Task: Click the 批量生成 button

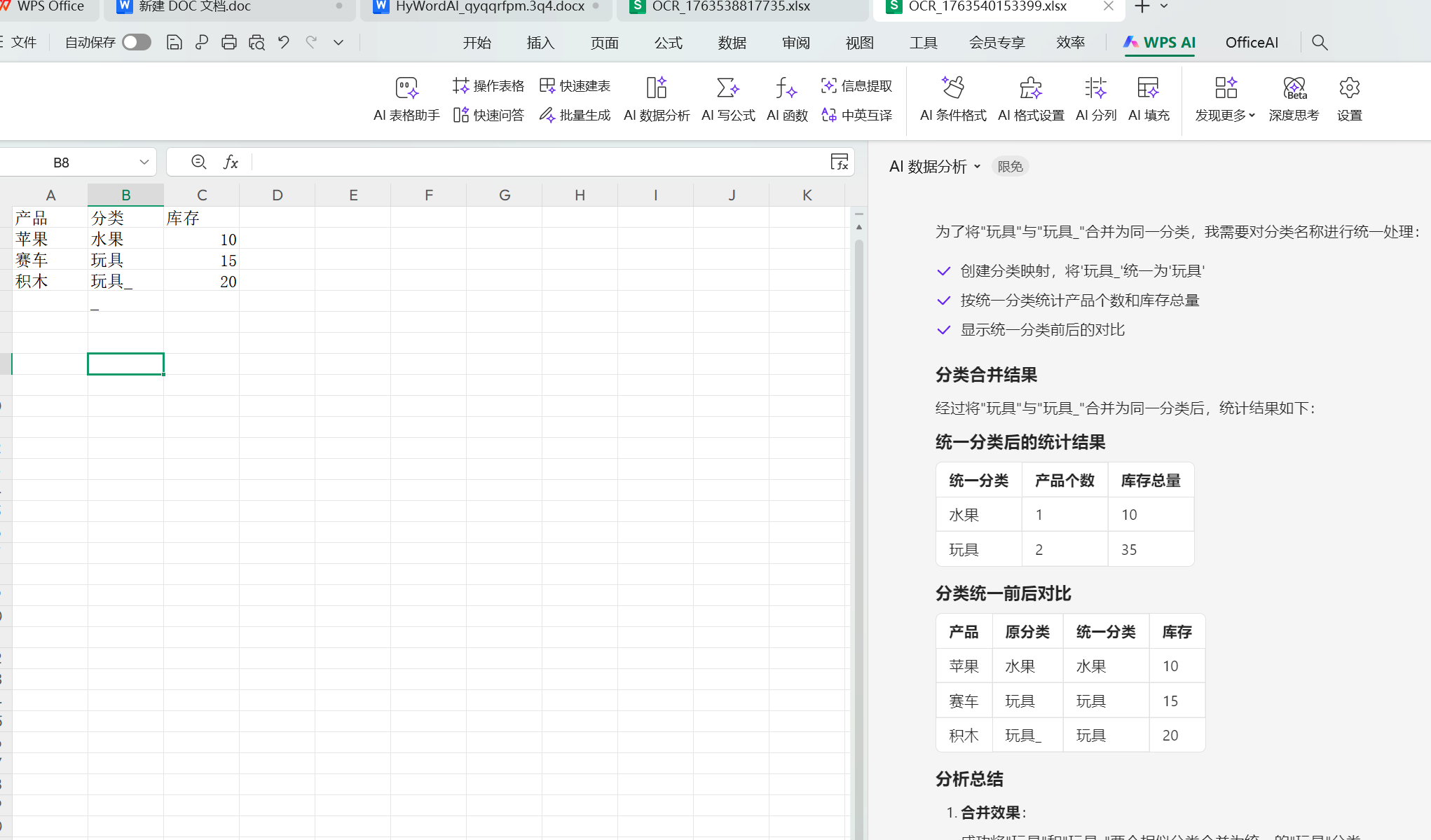Action: click(575, 115)
